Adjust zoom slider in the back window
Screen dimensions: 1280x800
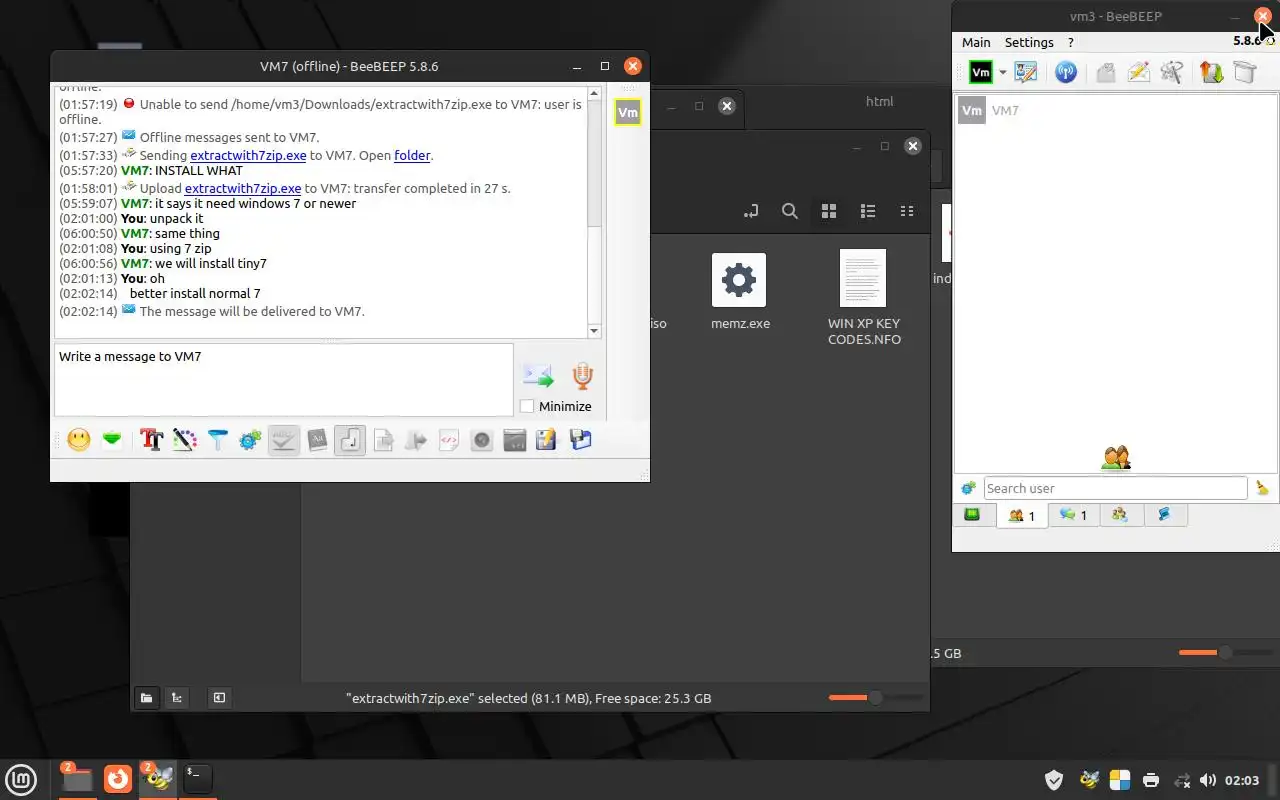[x=1224, y=652]
